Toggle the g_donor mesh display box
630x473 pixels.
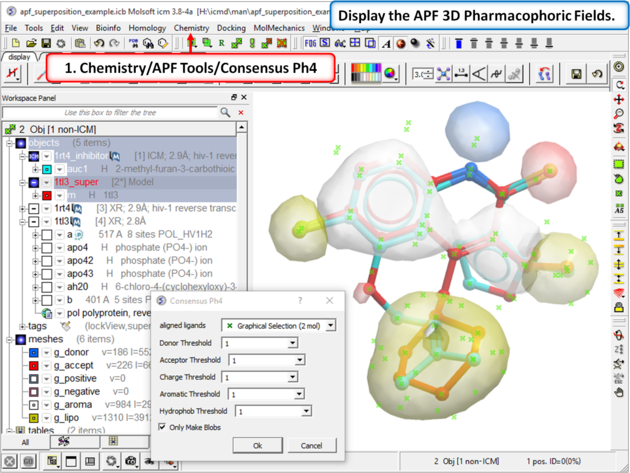pos(33,352)
